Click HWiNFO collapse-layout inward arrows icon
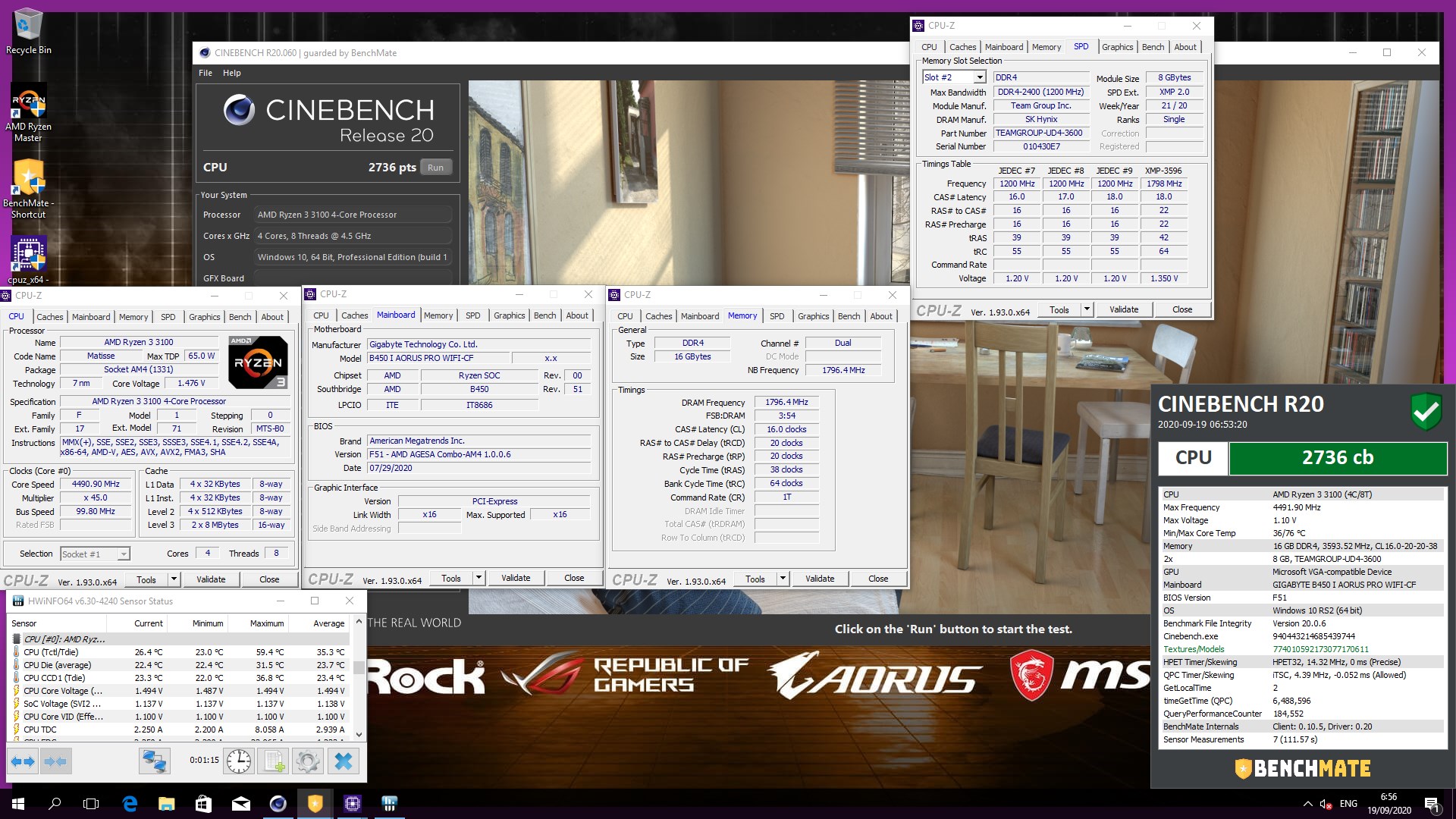 (55, 761)
